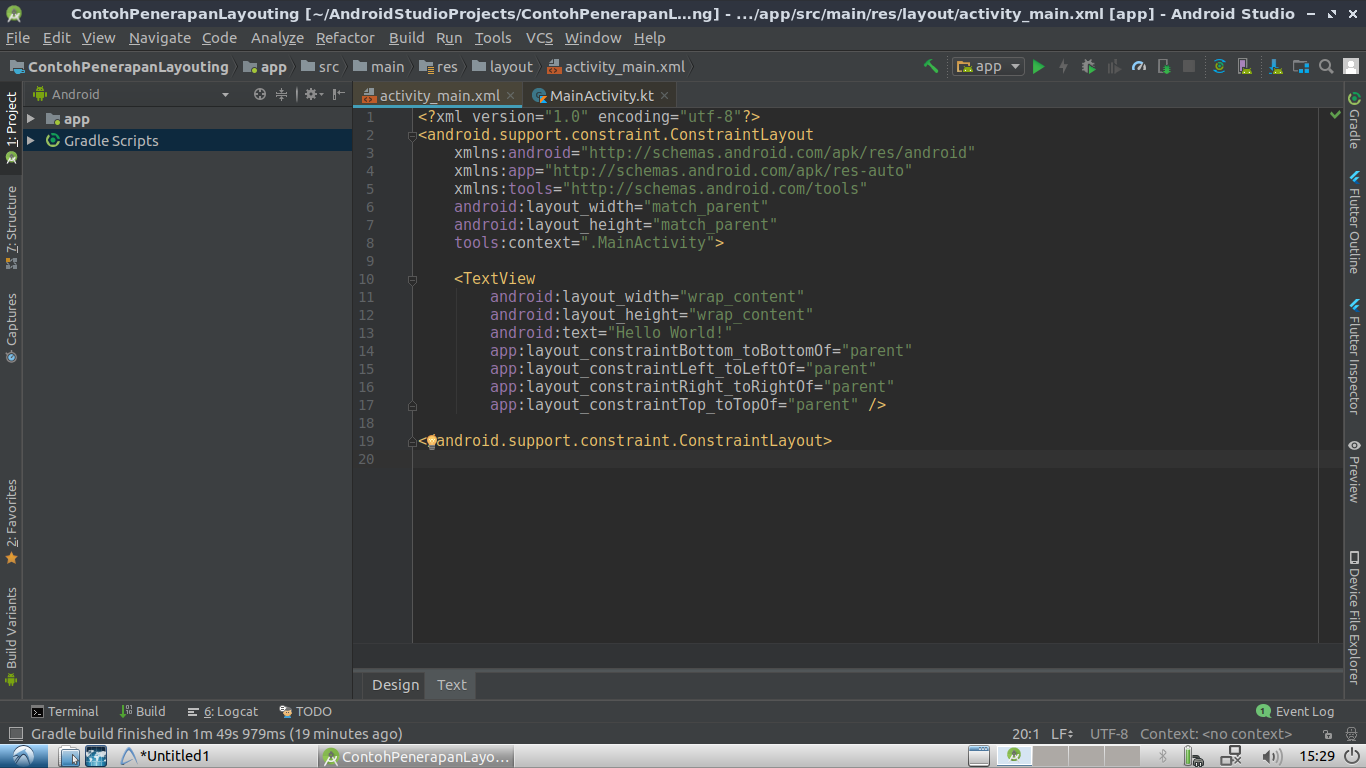The height and width of the screenshot is (768, 1366).
Task: Open the Profile app speedometer icon
Action: (x=1139, y=67)
